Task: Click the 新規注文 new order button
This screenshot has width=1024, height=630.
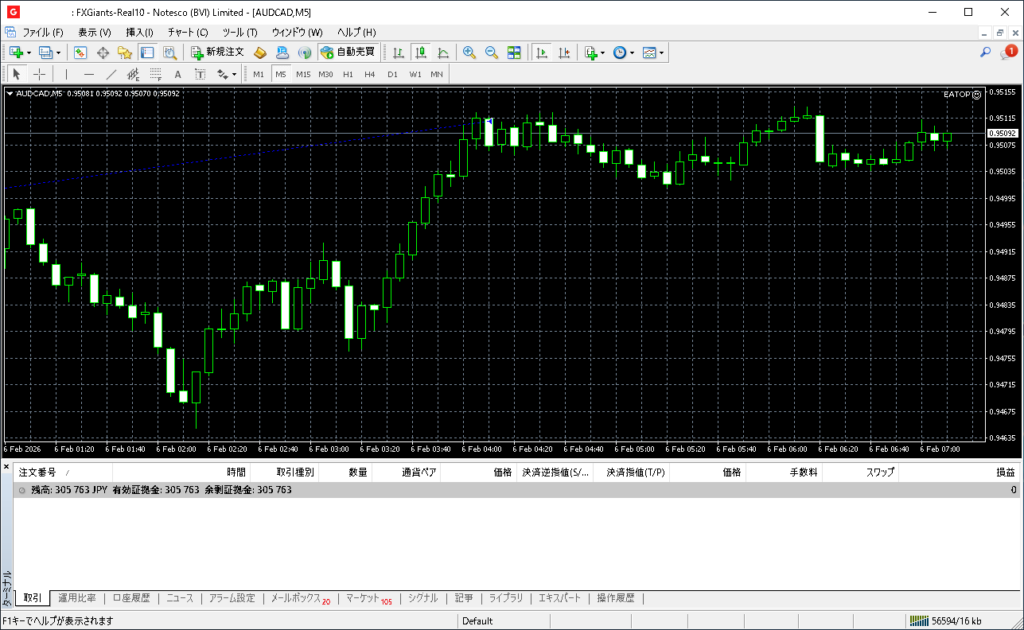Action: pyautogui.click(x=217, y=52)
